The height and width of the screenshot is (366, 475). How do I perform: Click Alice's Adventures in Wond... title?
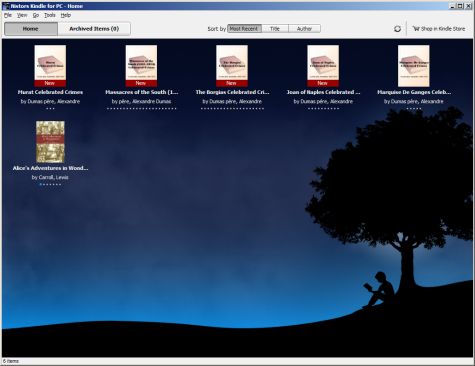click(x=50, y=168)
